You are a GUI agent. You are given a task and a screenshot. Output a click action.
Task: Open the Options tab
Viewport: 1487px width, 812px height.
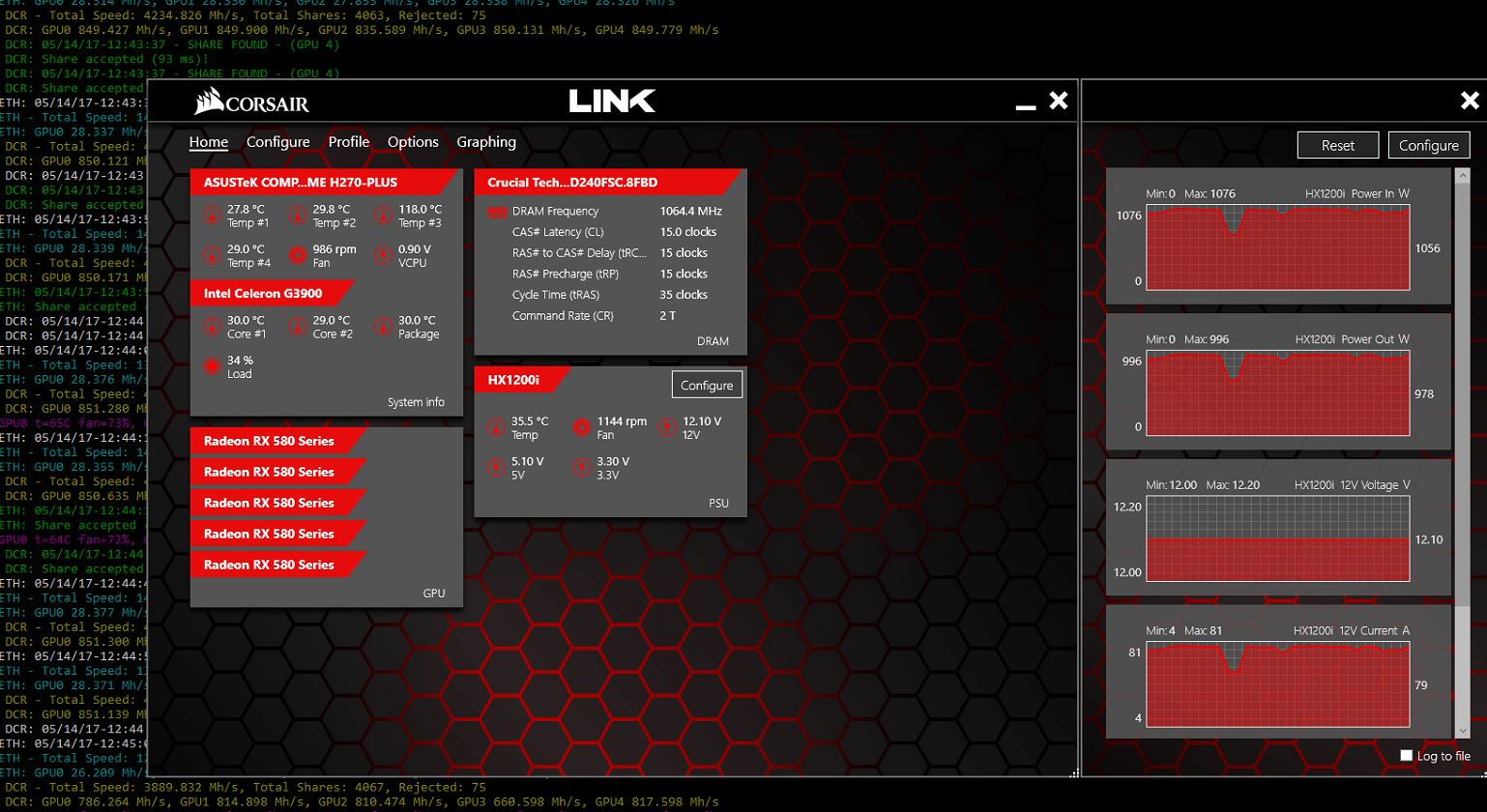(413, 142)
